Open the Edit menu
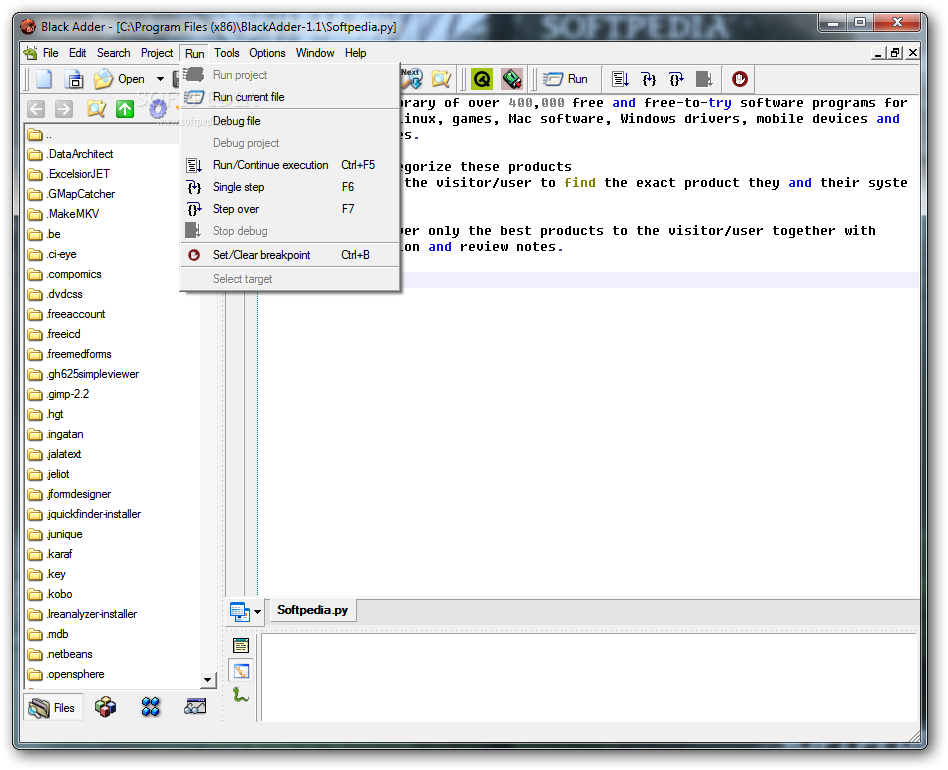 (x=77, y=53)
